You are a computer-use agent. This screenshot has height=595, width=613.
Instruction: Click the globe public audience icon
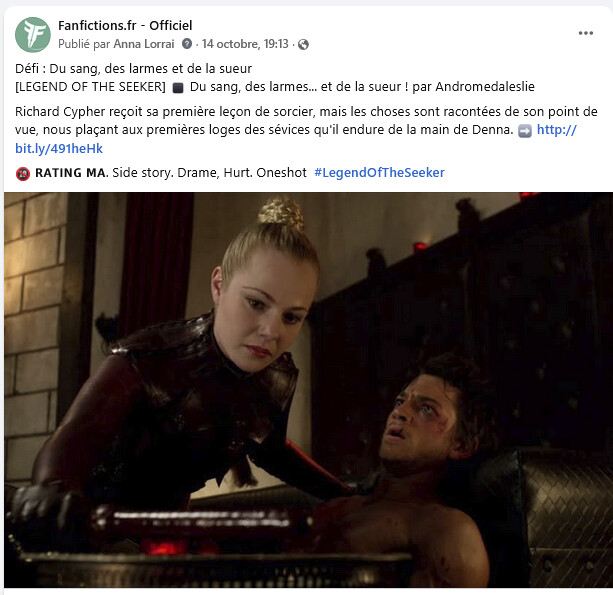303,45
